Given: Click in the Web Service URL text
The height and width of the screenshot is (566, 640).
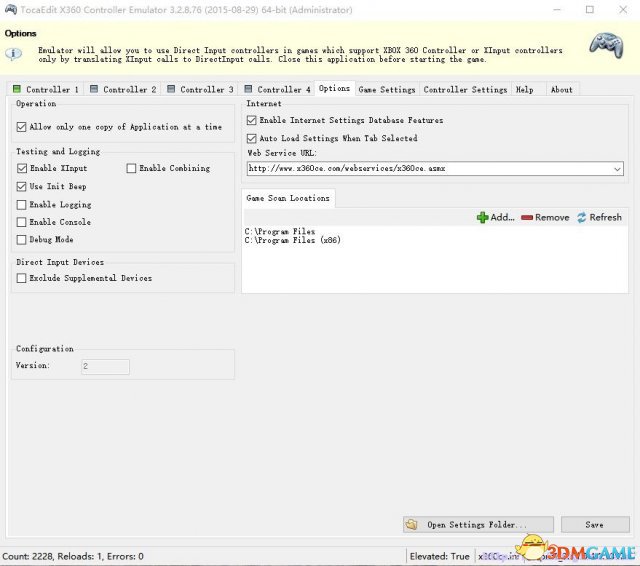Looking at the screenshot, I should pyautogui.click(x=347, y=169).
